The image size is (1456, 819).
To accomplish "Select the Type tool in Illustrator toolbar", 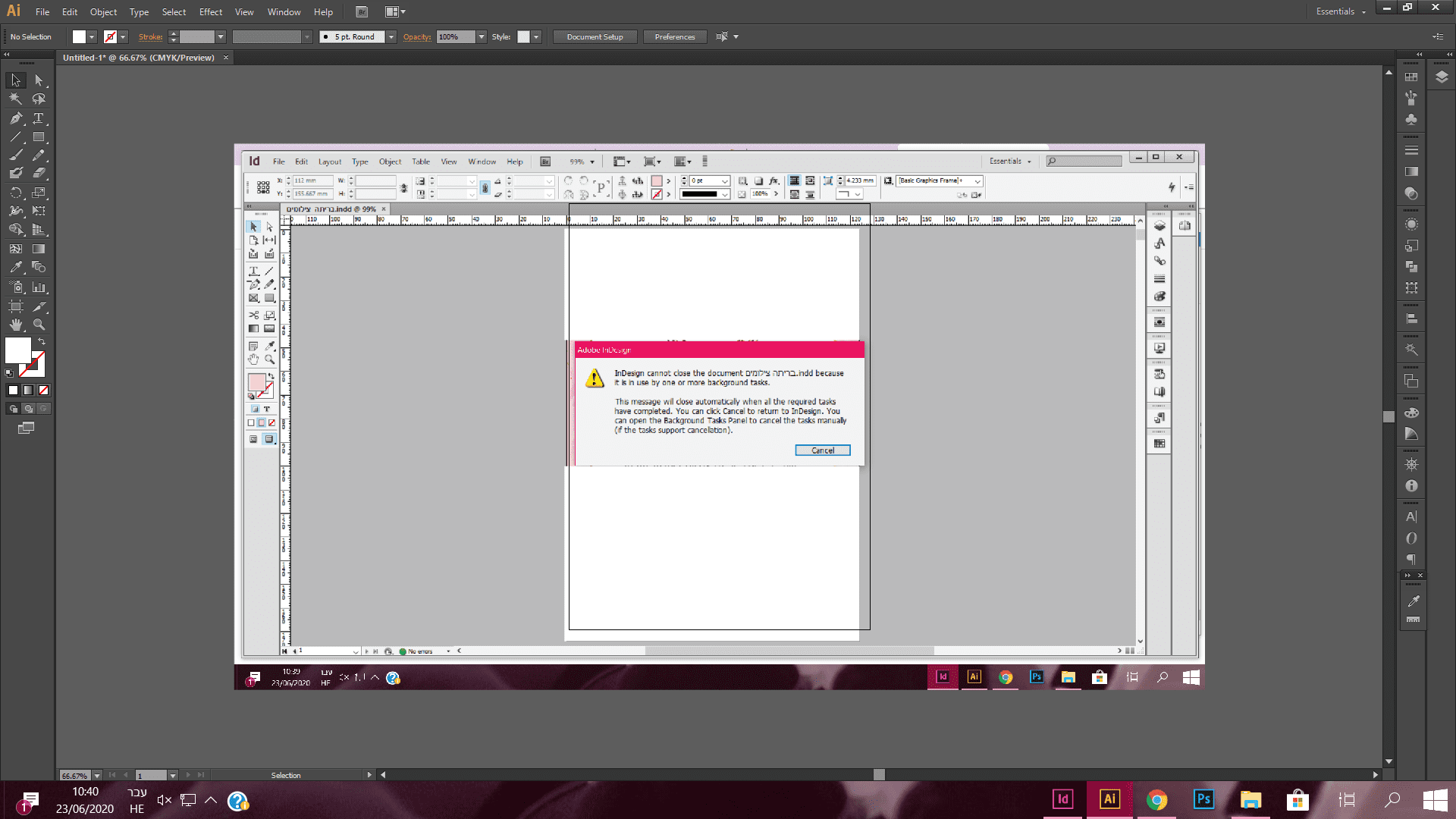I will coord(39,118).
